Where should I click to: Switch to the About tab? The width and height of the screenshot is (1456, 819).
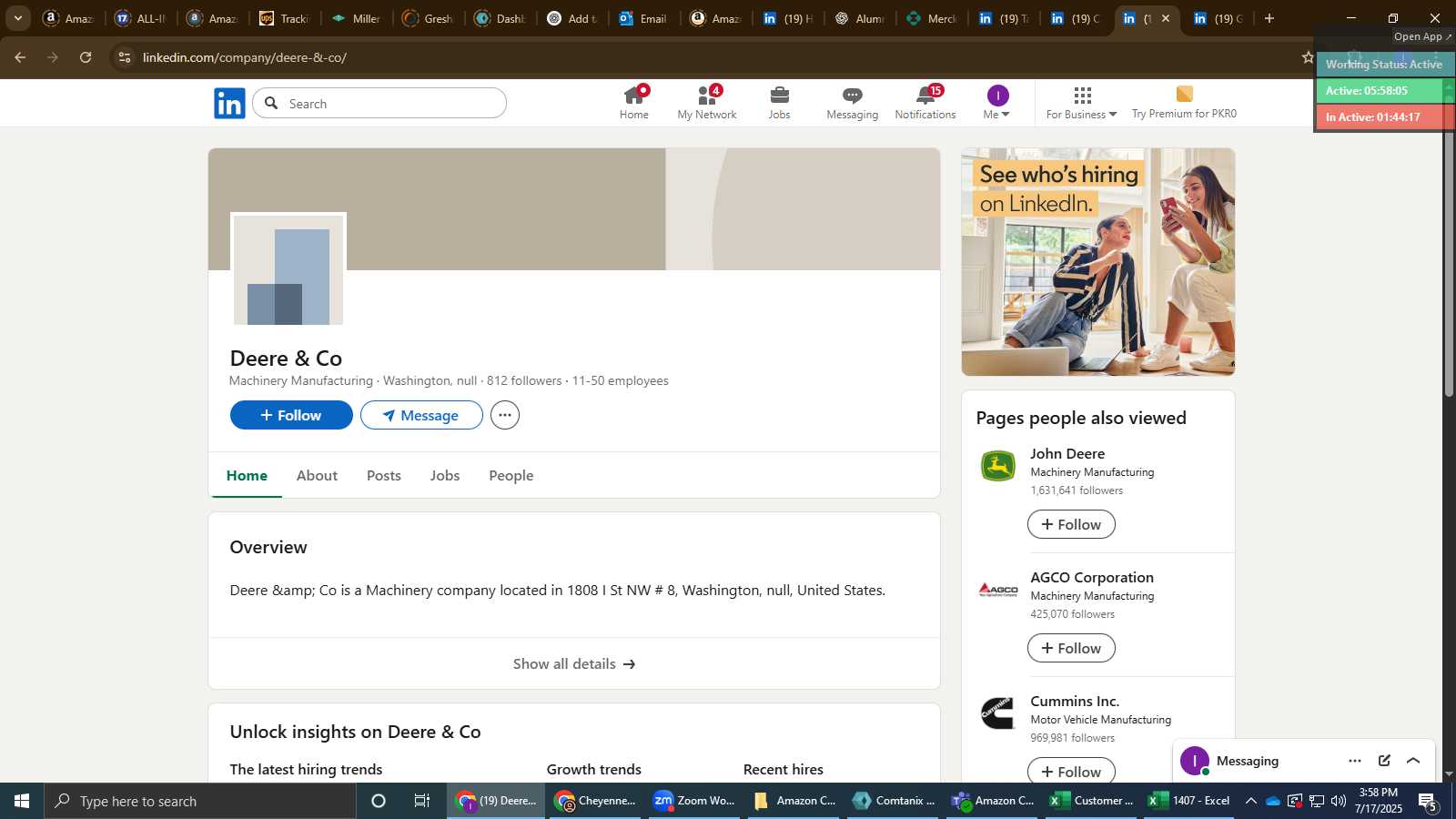(317, 475)
